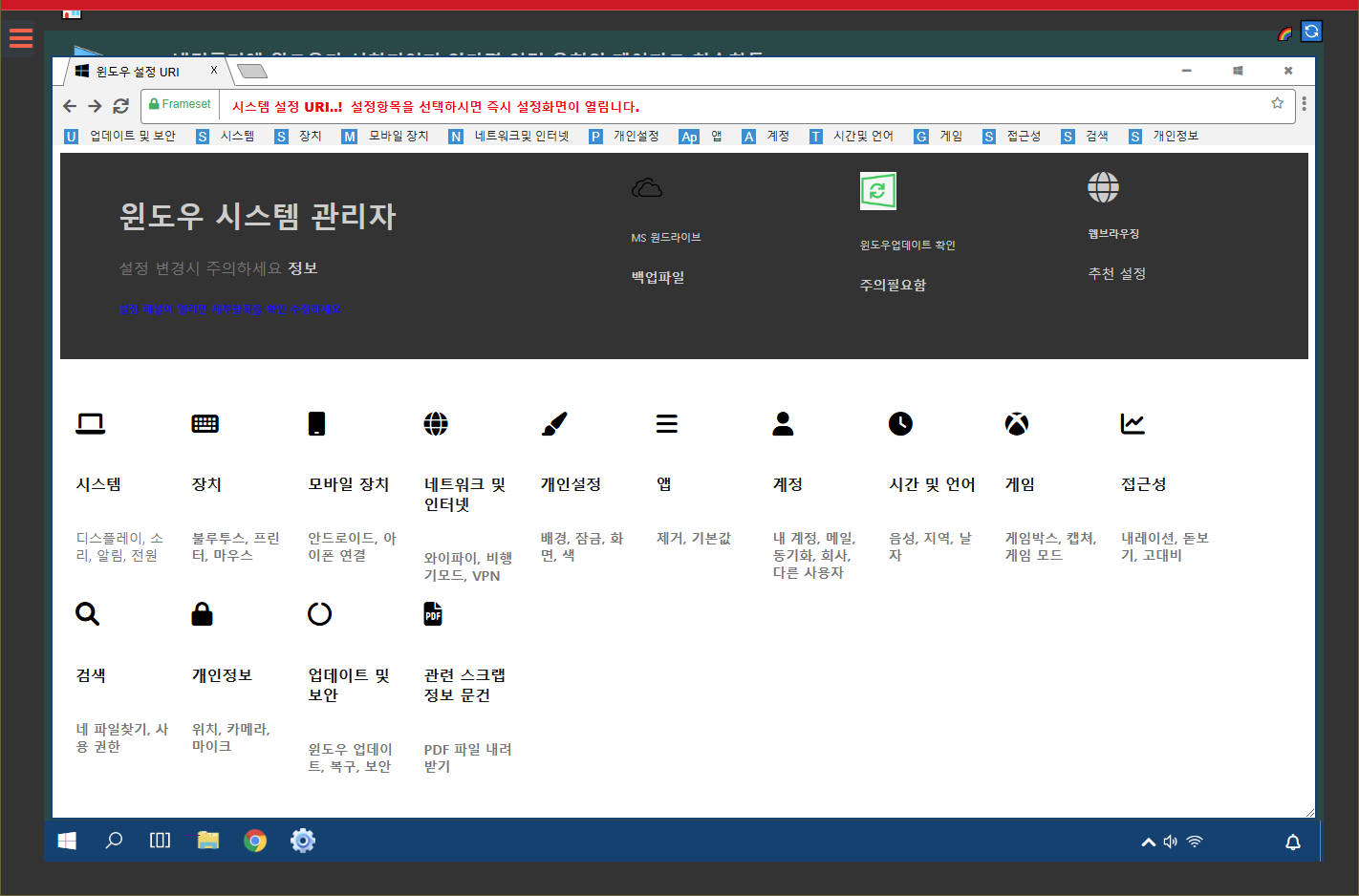
Task: Click the 네트워크 및 인터넷 heading
Action: pos(464,494)
